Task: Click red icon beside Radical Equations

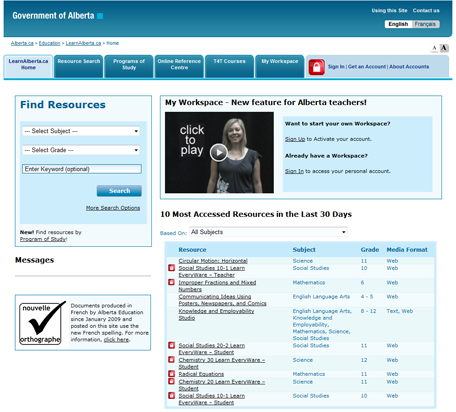Action: (171, 374)
